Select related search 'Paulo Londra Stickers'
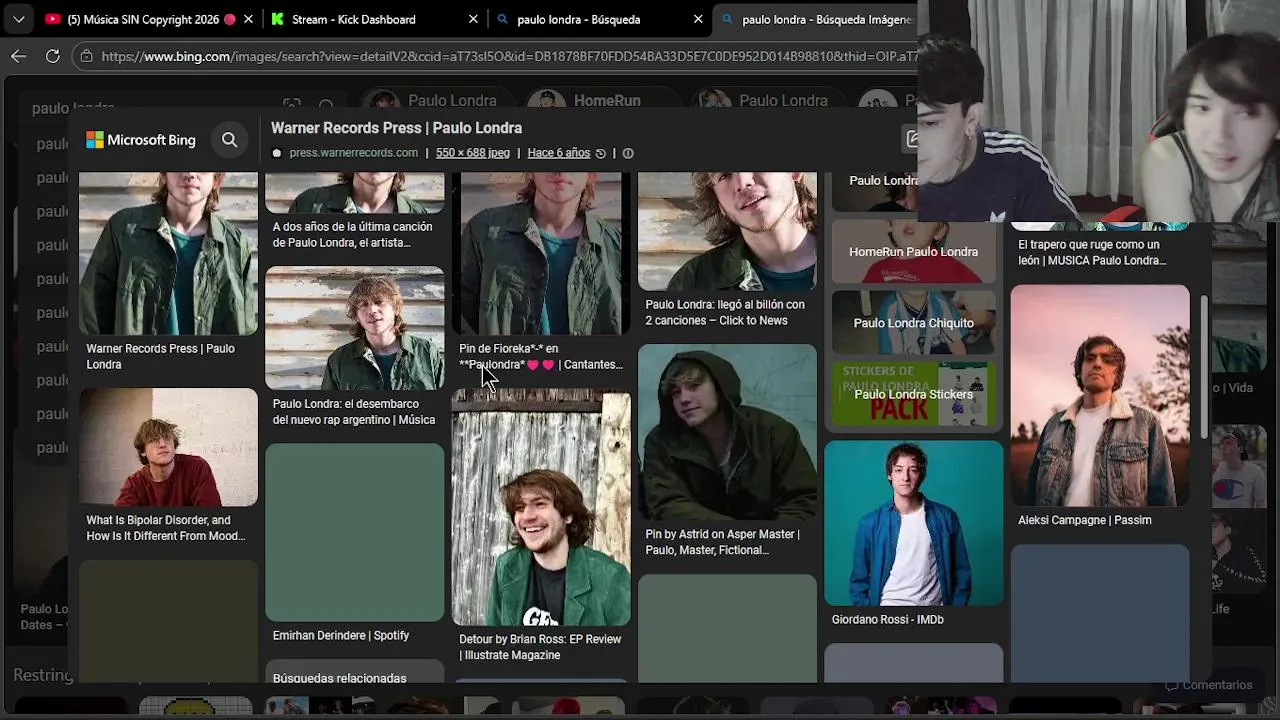Screen dimensions: 1280x720 pyautogui.click(x=913, y=394)
